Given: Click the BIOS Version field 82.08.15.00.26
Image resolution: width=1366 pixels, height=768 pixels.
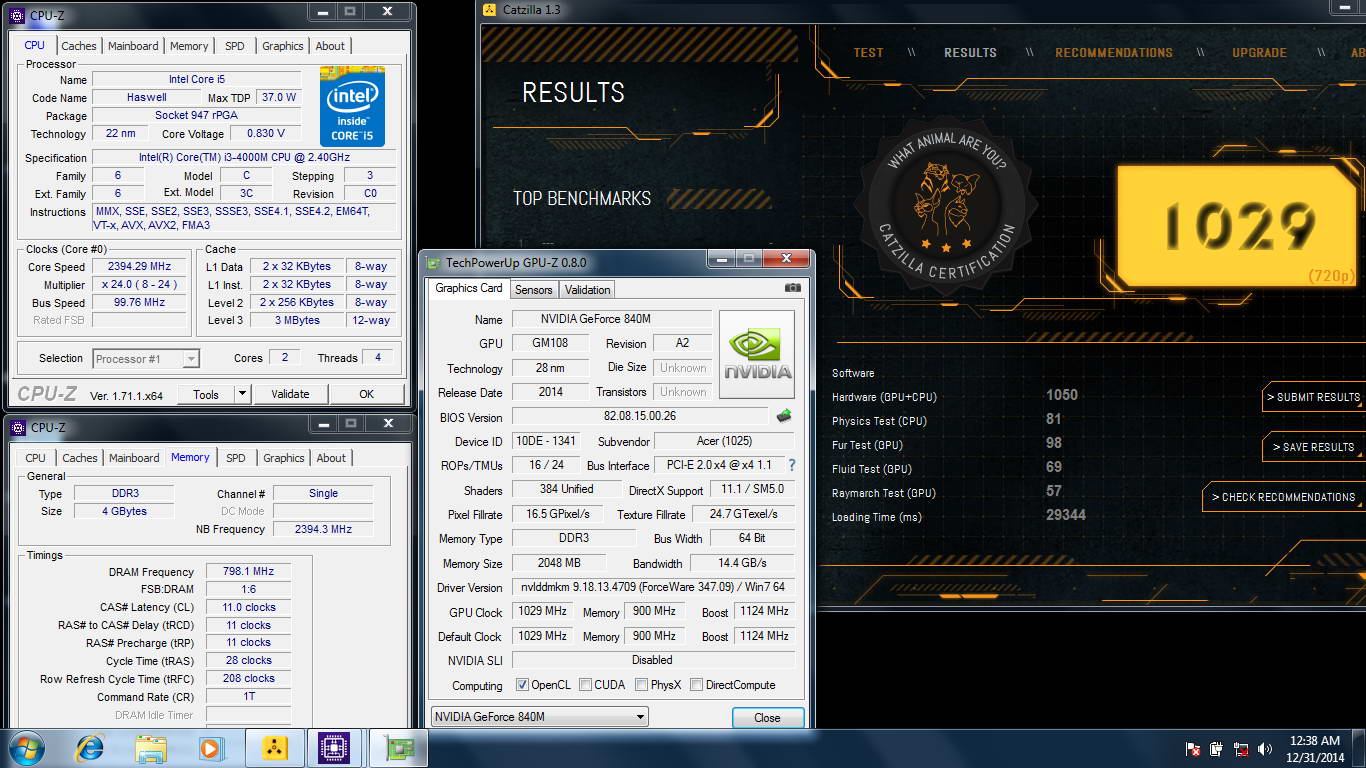Looking at the screenshot, I should (x=641, y=416).
